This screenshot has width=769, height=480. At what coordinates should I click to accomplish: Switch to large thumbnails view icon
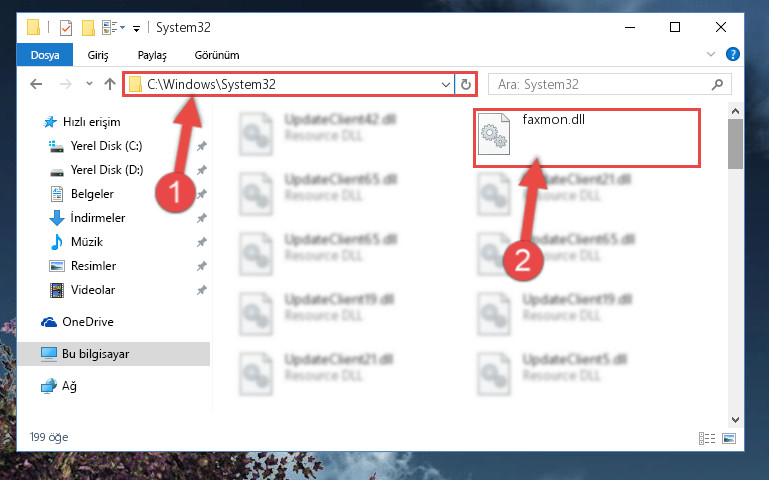[x=729, y=438]
